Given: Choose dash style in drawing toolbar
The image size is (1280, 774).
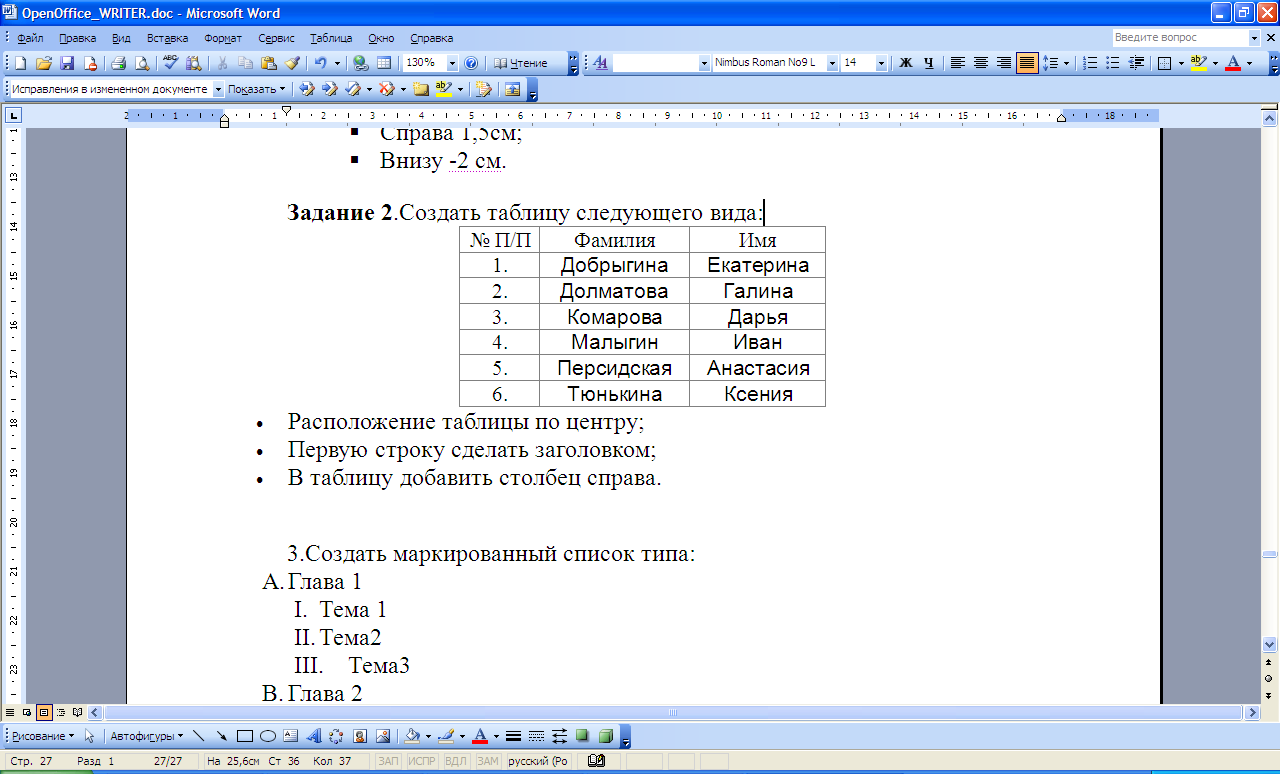Looking at the screenshot, I should [536, 736].
